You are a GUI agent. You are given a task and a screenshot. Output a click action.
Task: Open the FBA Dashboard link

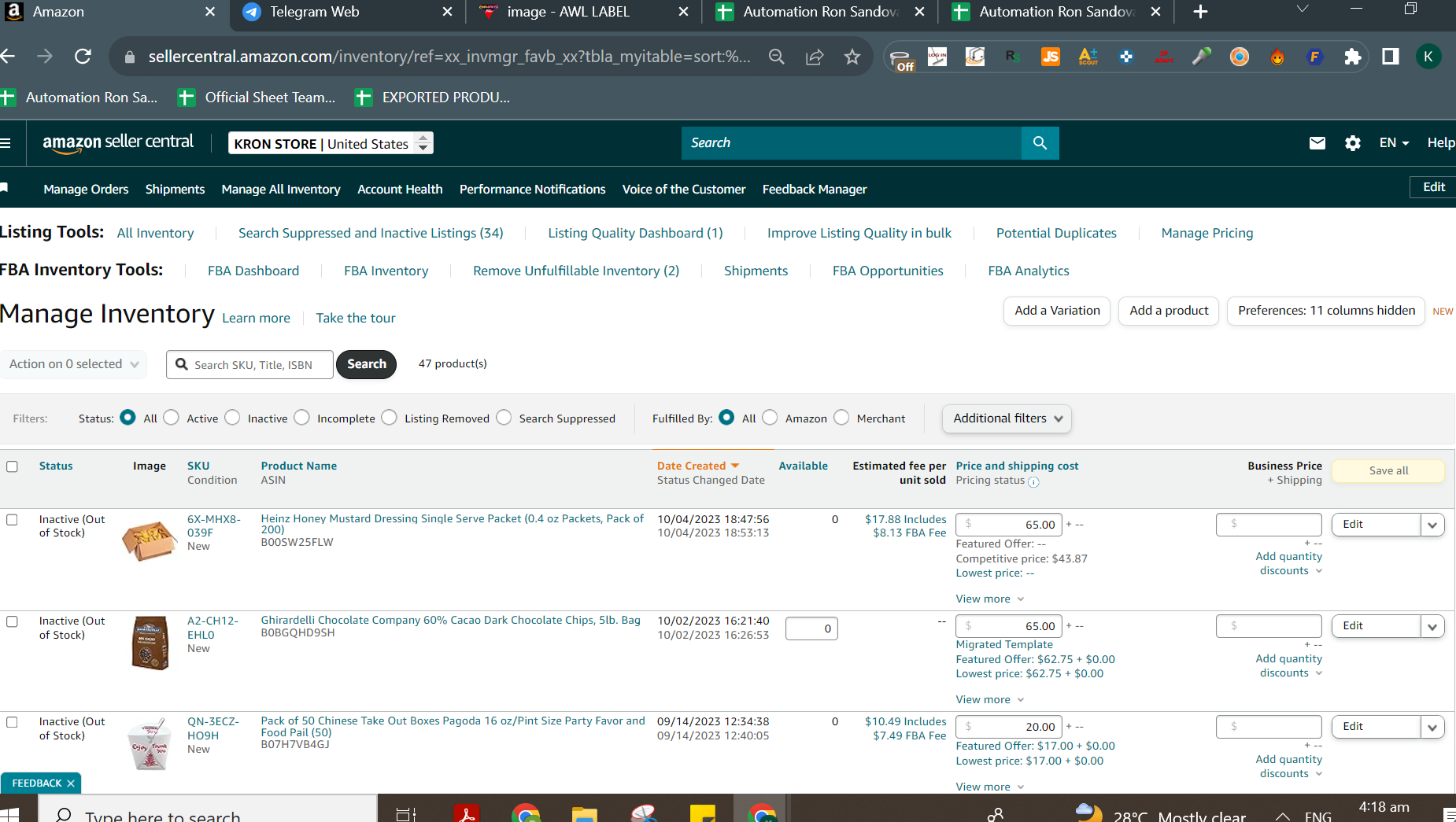(253, 271)
